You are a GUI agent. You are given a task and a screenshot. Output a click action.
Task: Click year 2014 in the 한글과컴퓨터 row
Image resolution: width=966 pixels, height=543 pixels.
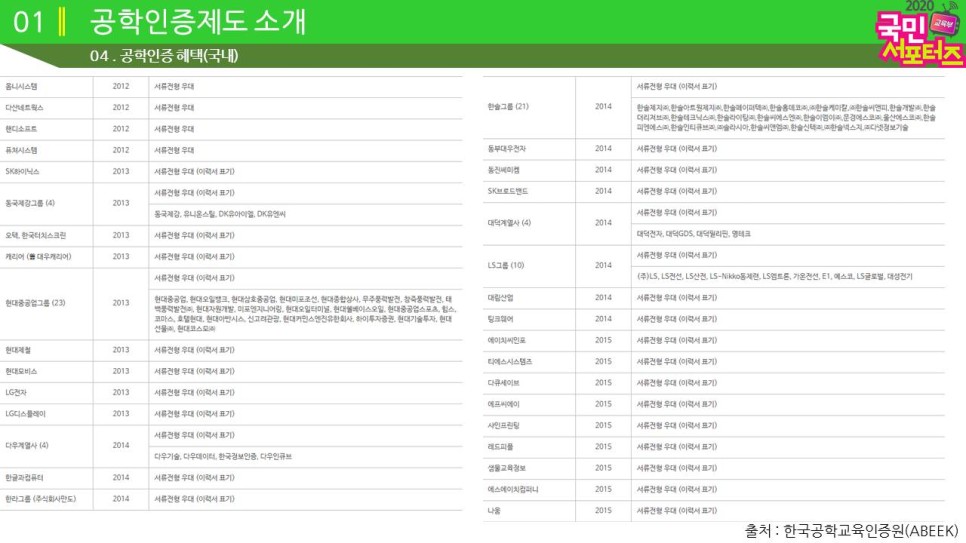click(x=121, y=478)
